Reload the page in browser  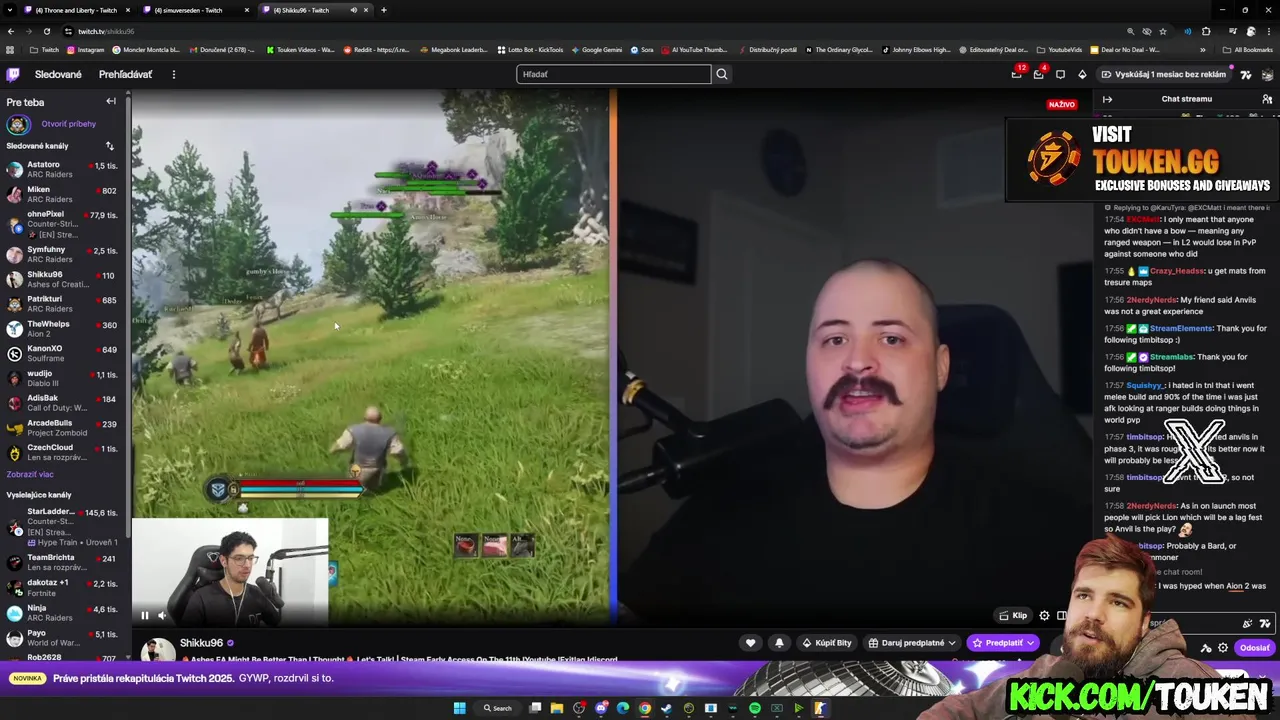pyautogui.click(x=46, y=31)
